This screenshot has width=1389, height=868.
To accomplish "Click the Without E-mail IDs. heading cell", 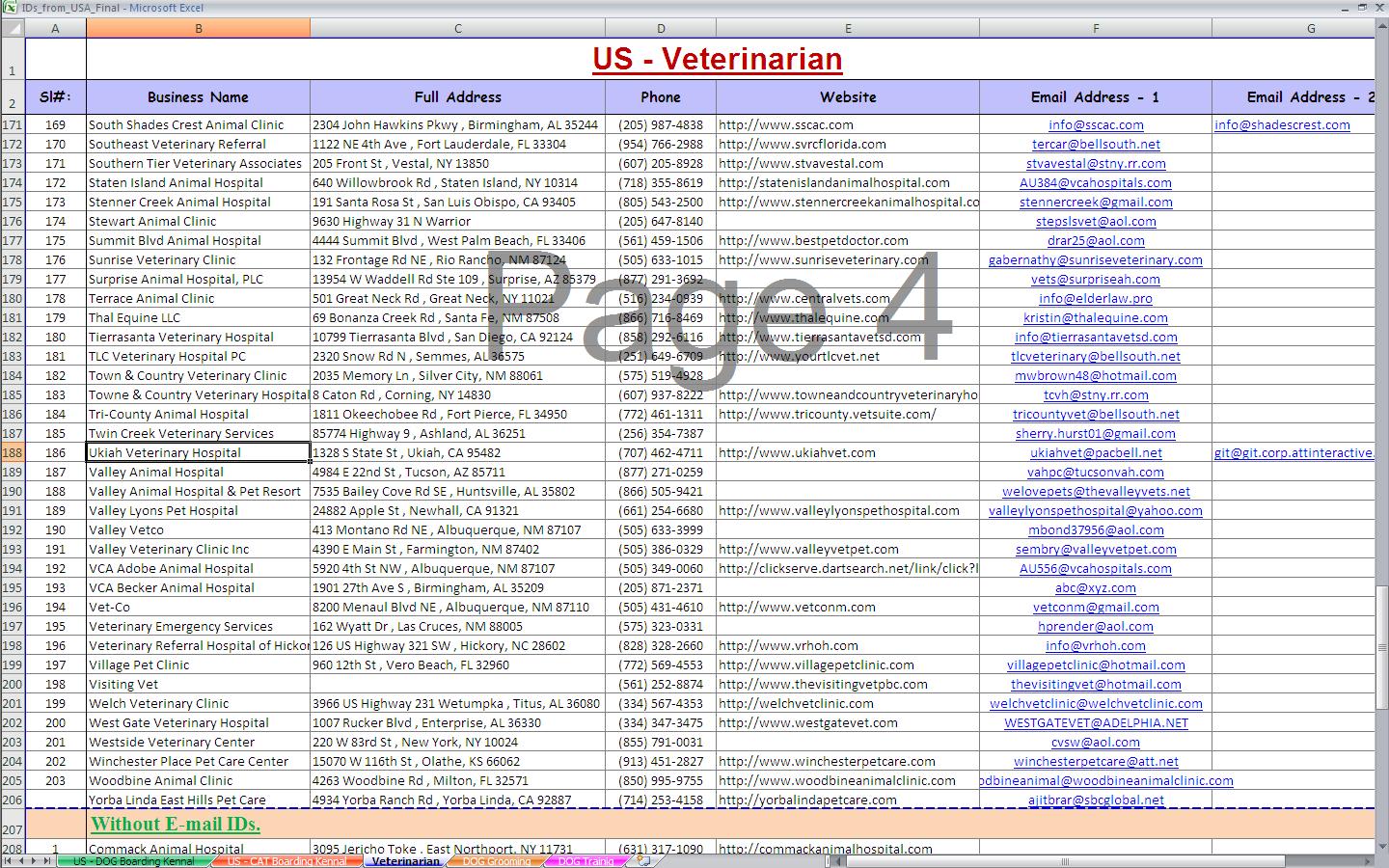I will pos(176,824).
